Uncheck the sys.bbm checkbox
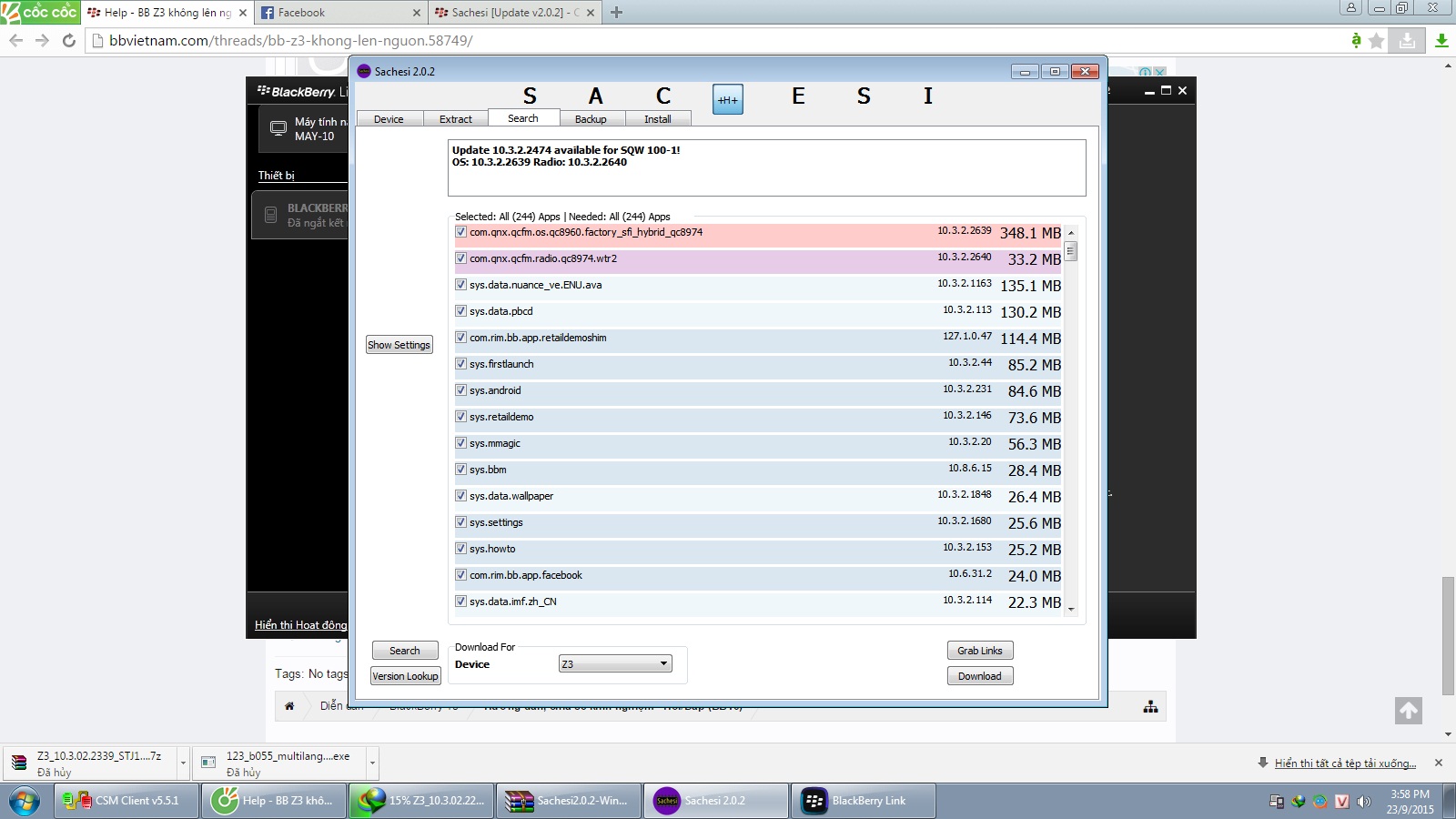The width and height of the screenshot is (1456, 819). [460, 470]
